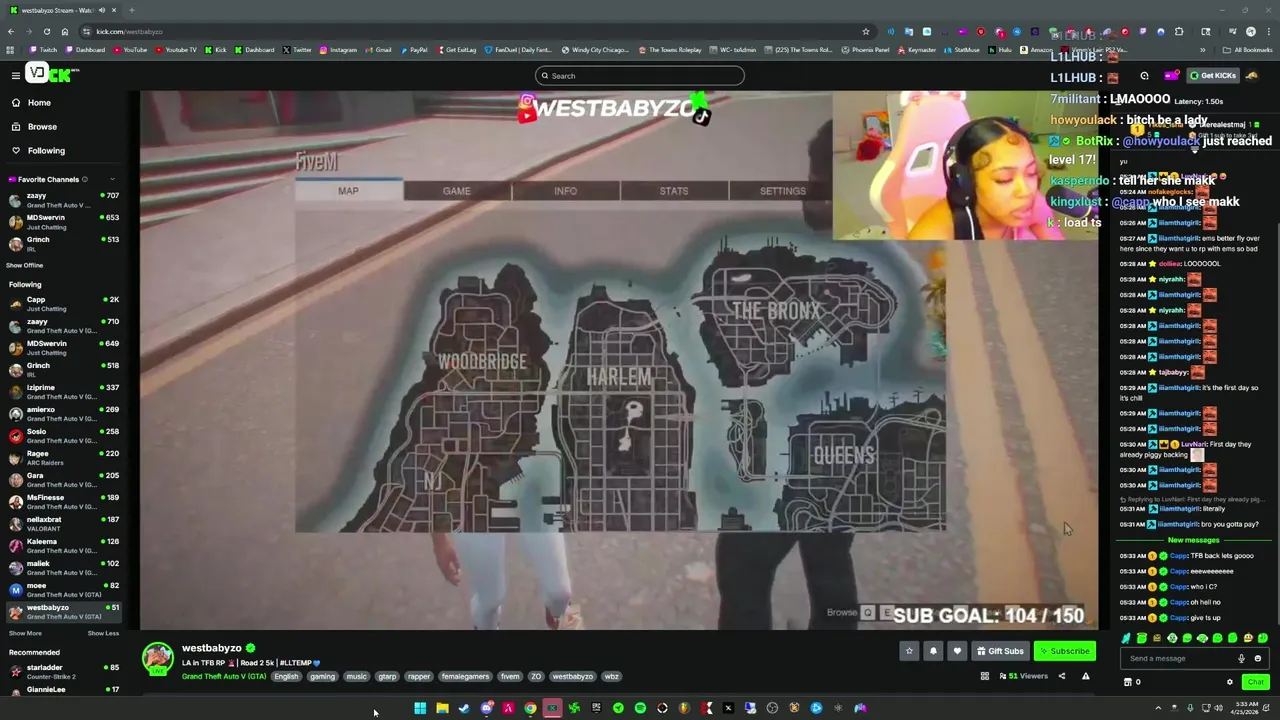
Task: Click the channel shop icon below chat
Action: click(x=1128, y=682)
